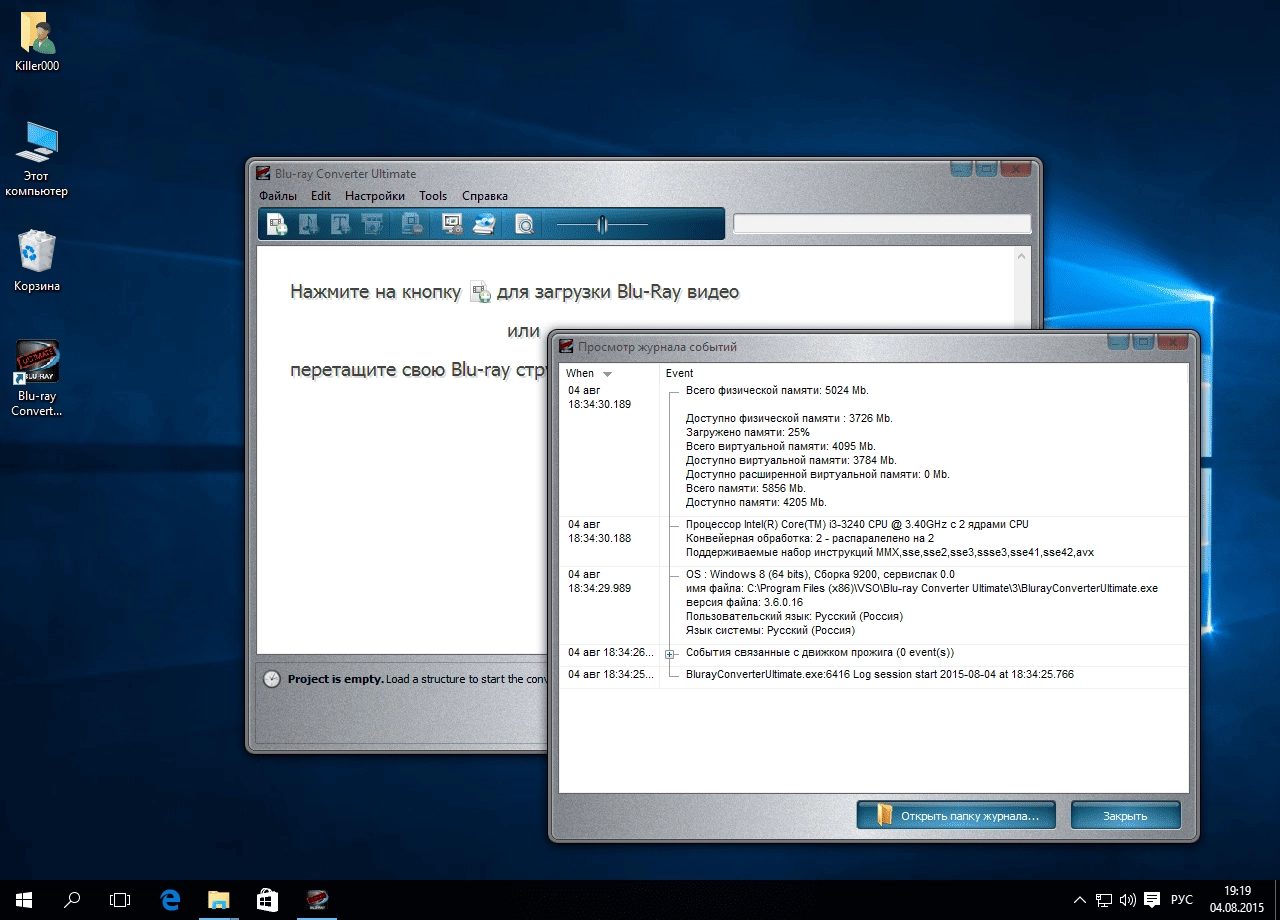Select the Корзина recycle bin icon
1280x920 pixels.
37,261
